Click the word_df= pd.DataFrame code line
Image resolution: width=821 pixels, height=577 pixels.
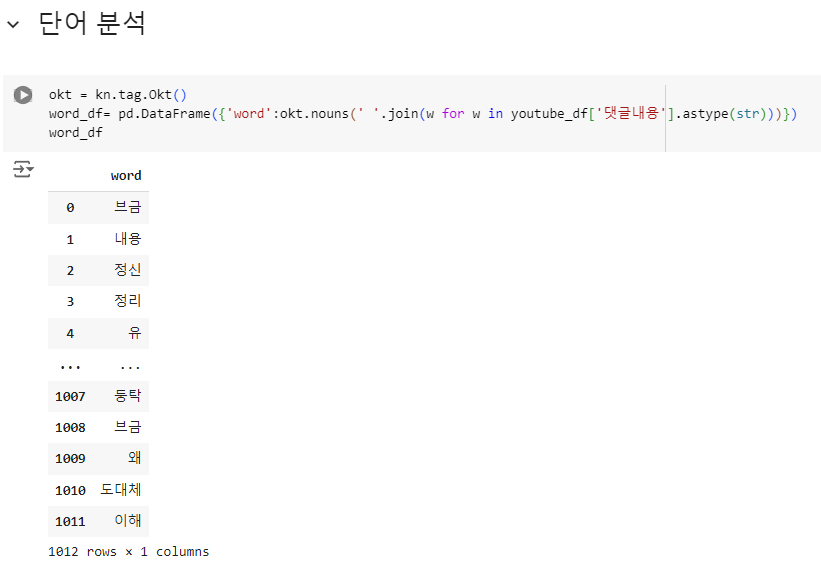[423, 114]
